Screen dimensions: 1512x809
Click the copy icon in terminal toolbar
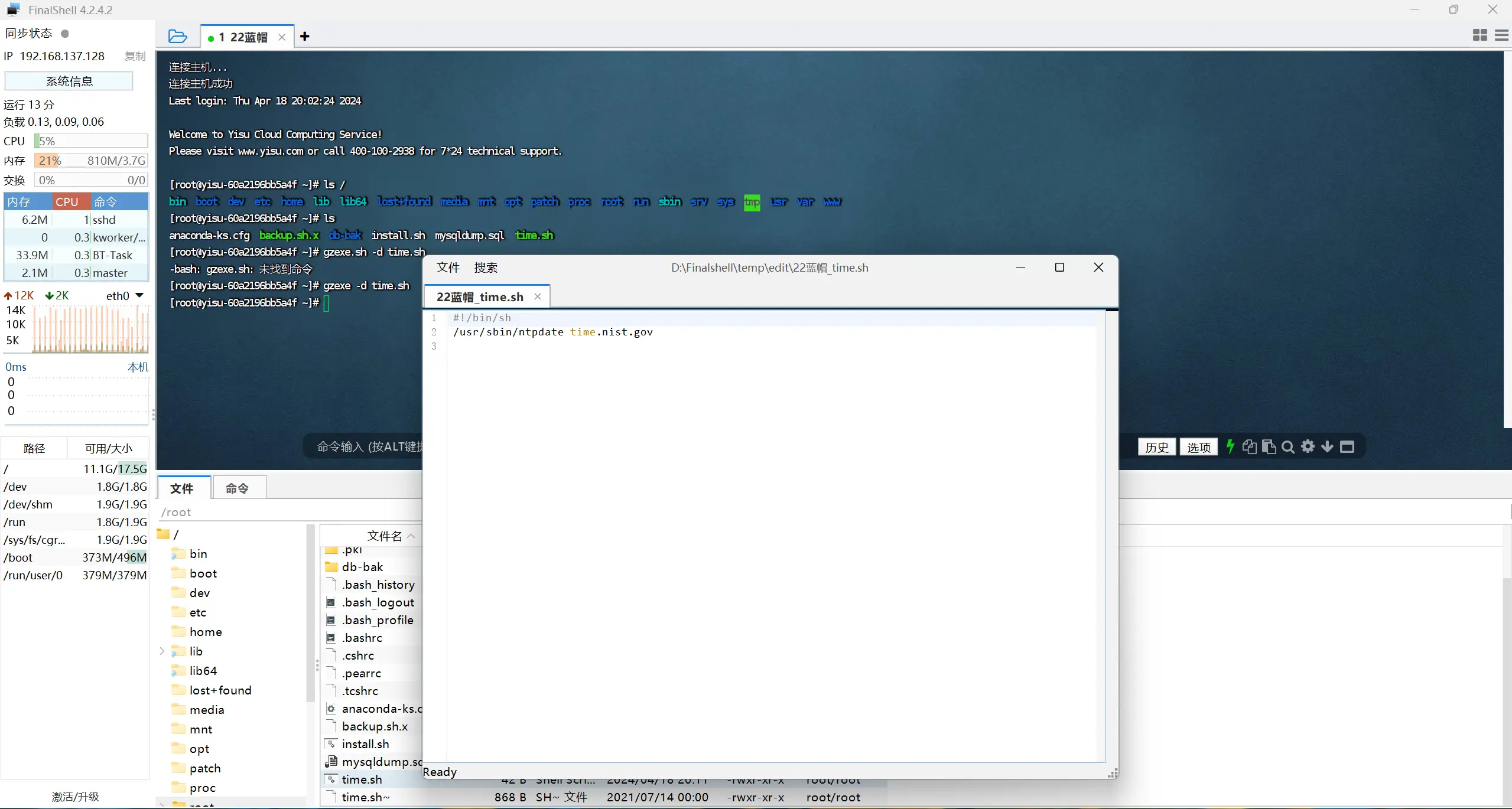[x=1248, y=446]
